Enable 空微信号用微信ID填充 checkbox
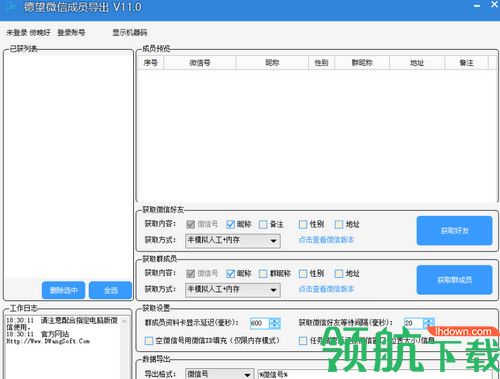500x379 pixels. coord(149,341)
